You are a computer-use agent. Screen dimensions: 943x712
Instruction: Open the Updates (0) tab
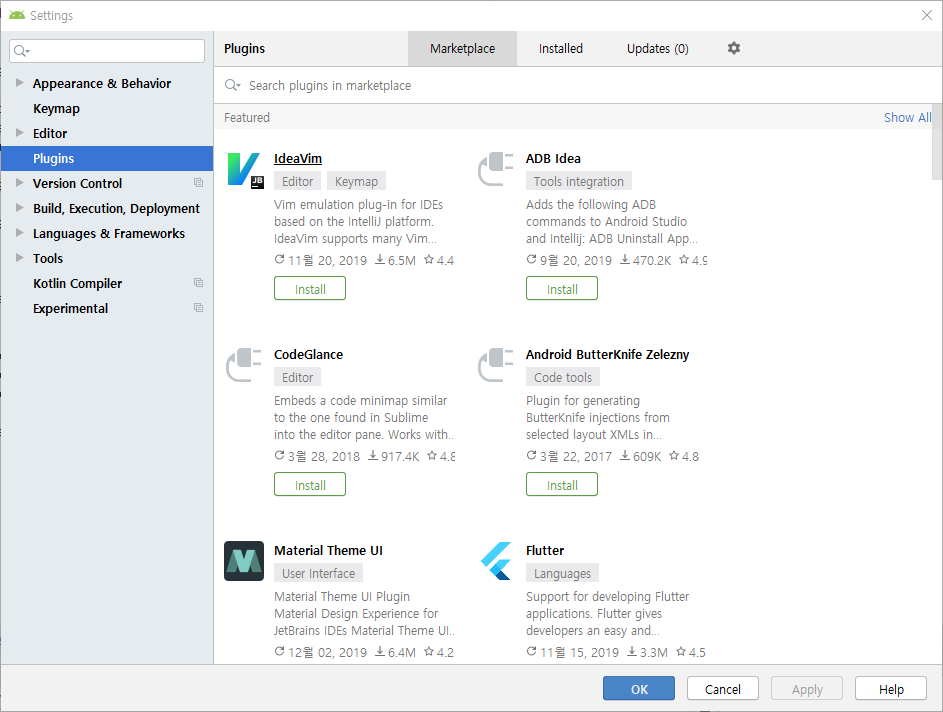657,49
